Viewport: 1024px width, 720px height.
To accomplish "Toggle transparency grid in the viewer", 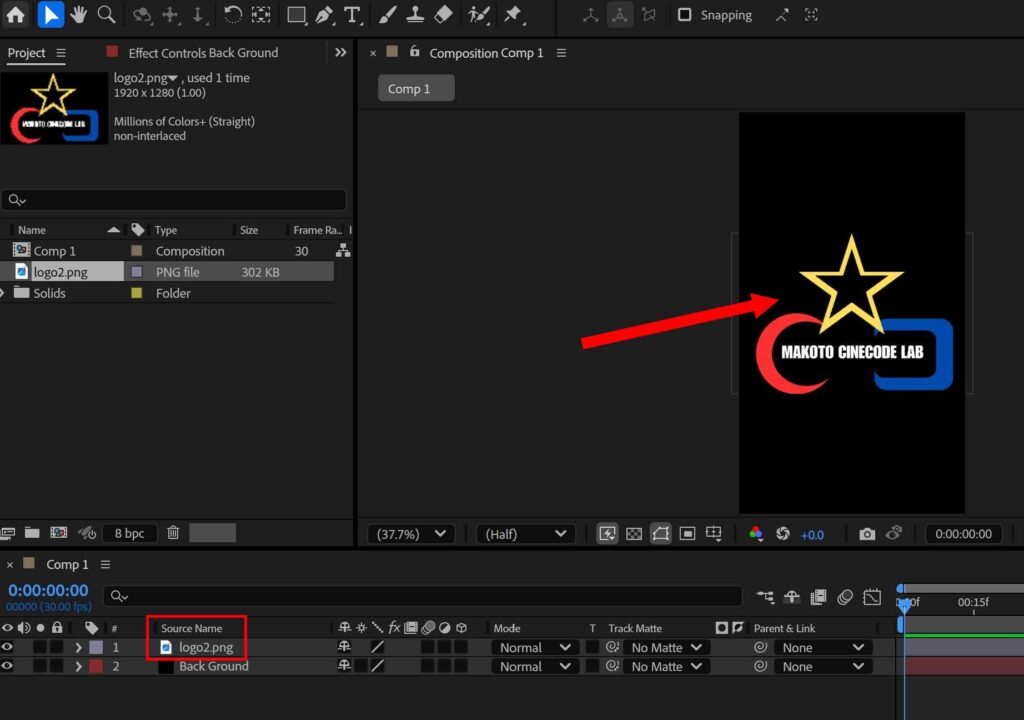I will 633,534.
